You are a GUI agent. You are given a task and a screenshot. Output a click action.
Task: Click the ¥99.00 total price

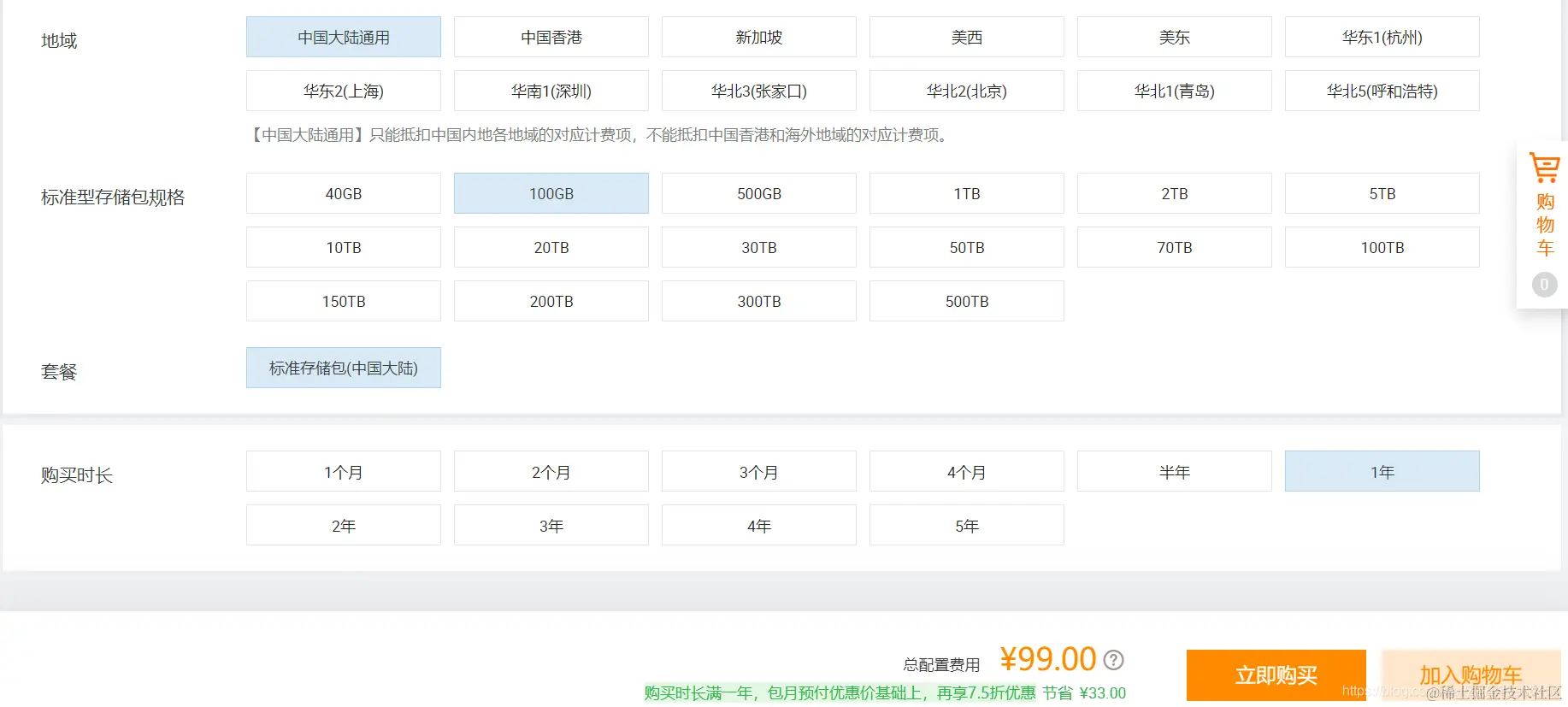pos(1048,659)
